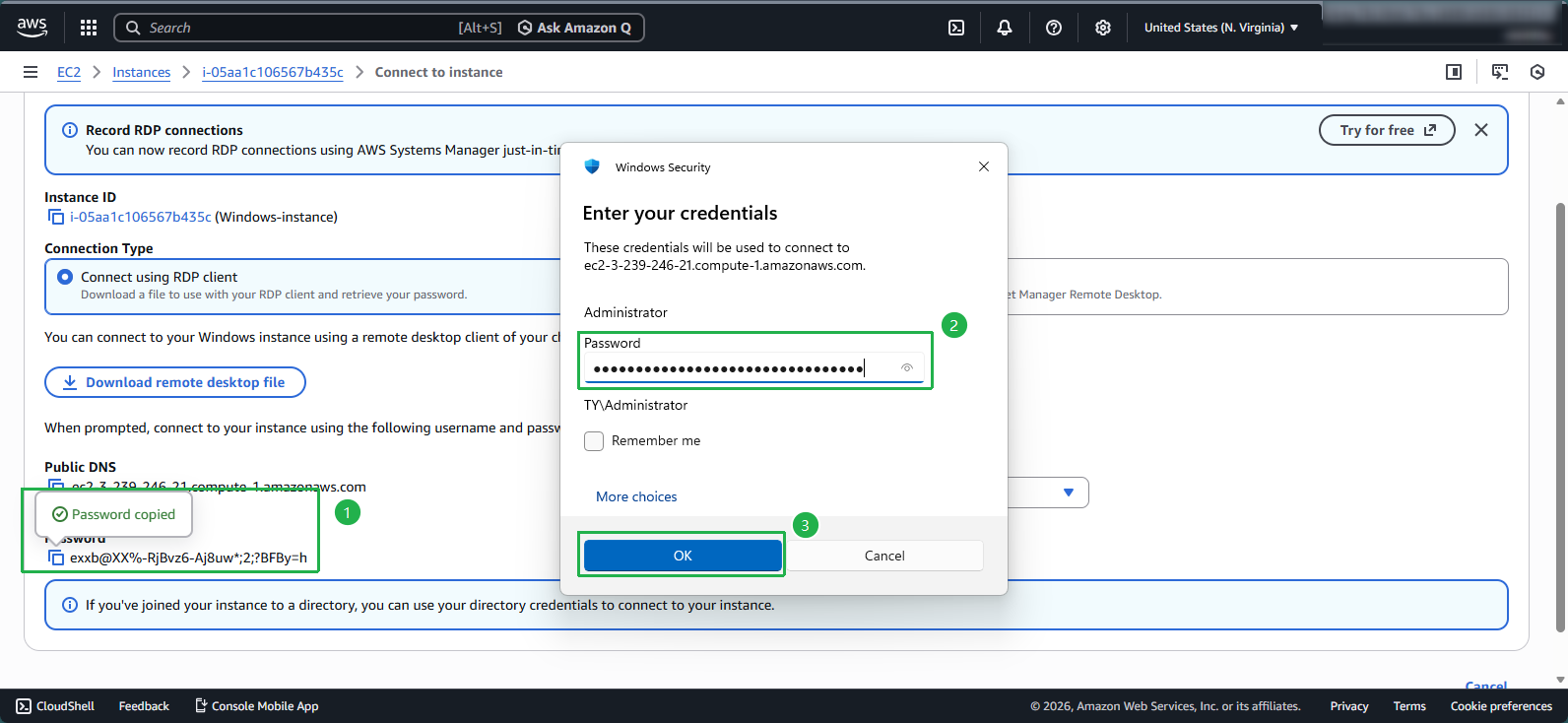Reveal the password with the eye icon
Image resolution: width=1568 pixels, height=723 pixels.
(x=907, y=367)
